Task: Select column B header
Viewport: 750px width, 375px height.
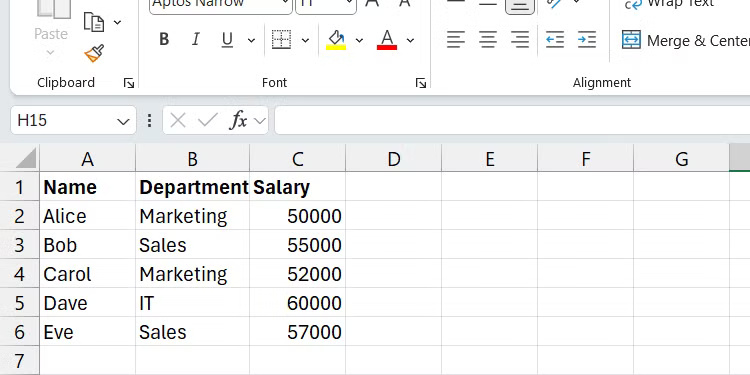Action: pos(192,159)
